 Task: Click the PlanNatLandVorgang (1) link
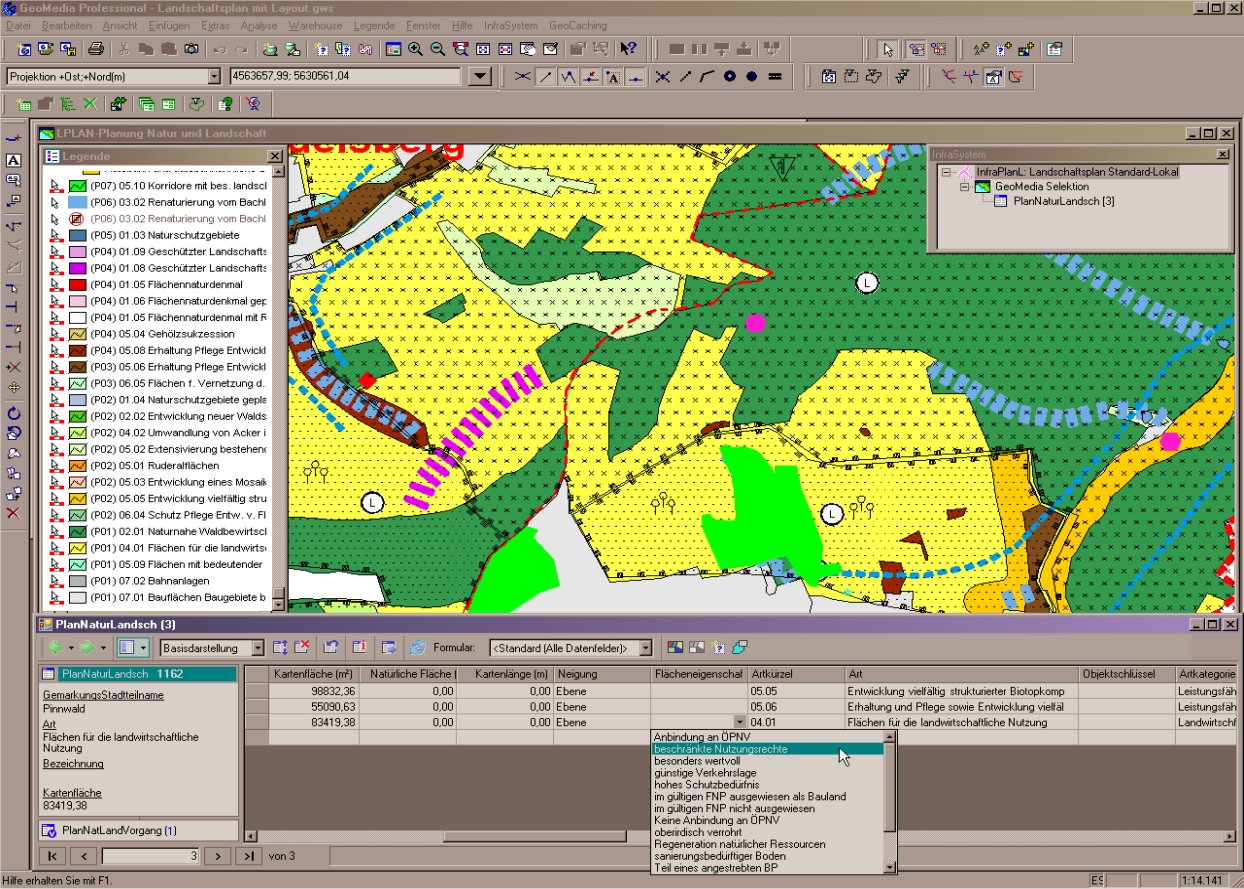pos(118,831)
